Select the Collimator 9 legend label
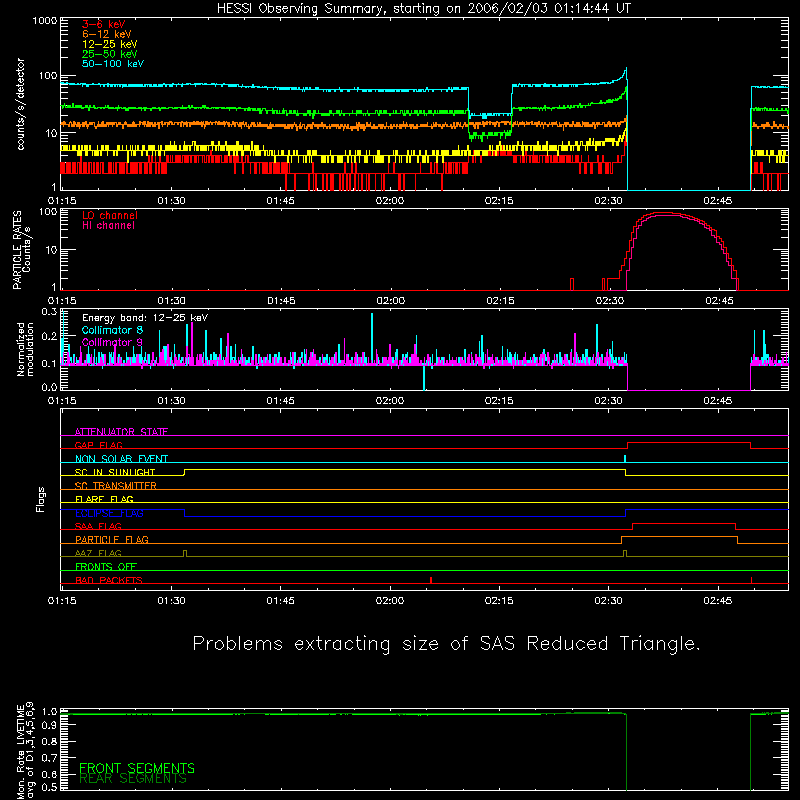Screen dimensions: 800x800 coord(112,342)
